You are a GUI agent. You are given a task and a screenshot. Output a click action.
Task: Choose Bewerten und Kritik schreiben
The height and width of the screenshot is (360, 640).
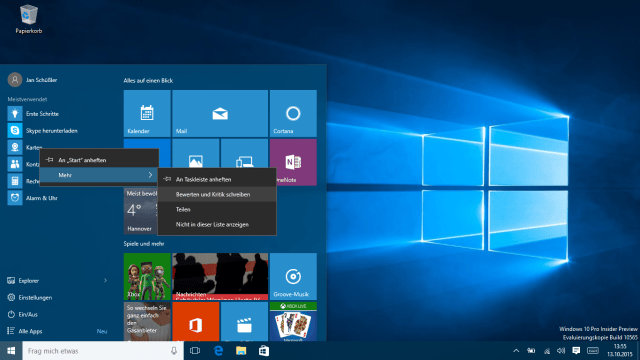(217, 194)
